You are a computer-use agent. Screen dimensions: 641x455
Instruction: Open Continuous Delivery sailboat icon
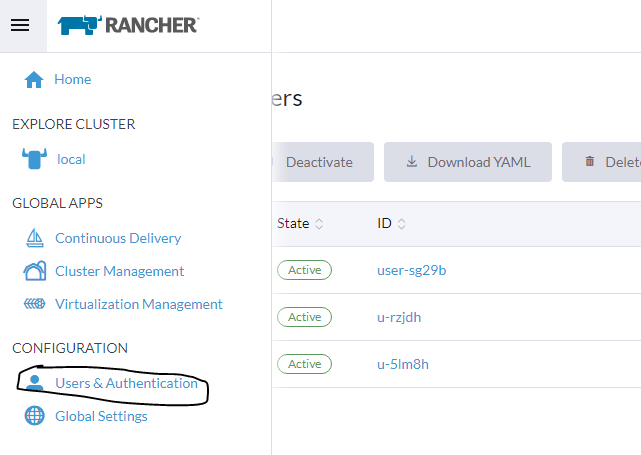point(34,238)
